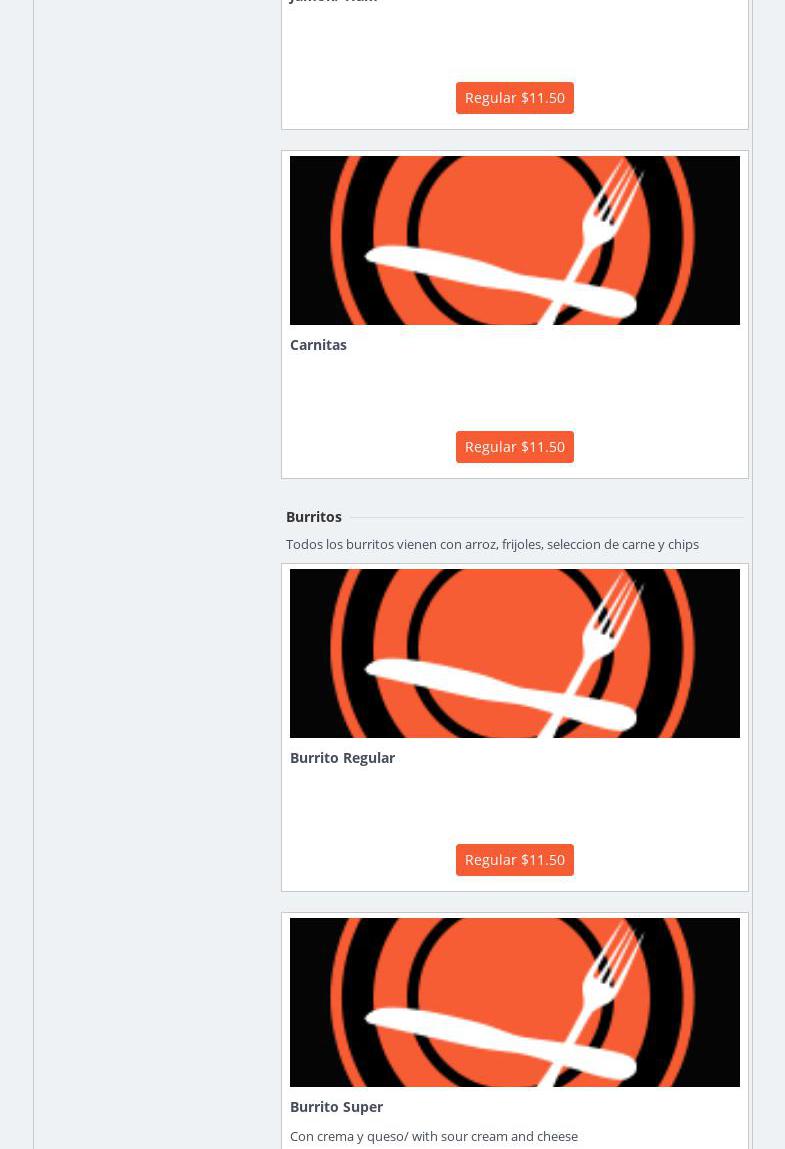Click Burrito Super's sour cream and cheese description

click(x=433, y=1137)
